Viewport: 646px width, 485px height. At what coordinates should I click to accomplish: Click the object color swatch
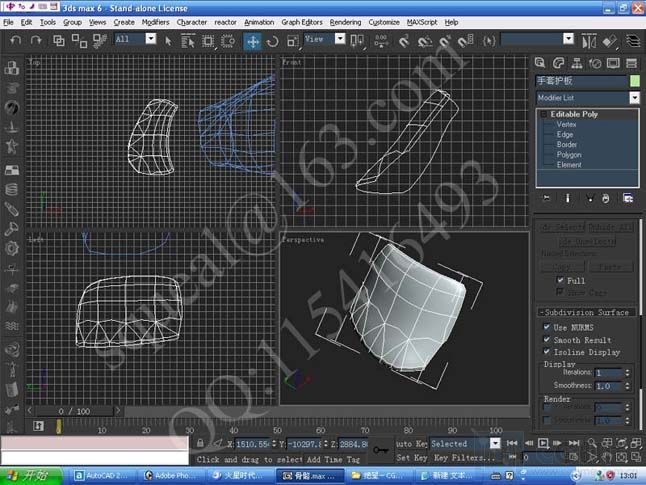pos(635,81)
